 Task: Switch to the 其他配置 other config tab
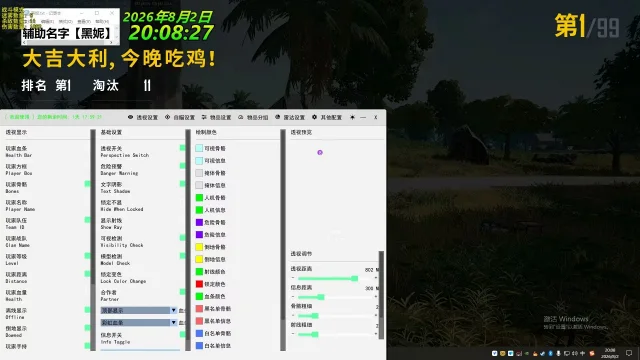[327, 117]
